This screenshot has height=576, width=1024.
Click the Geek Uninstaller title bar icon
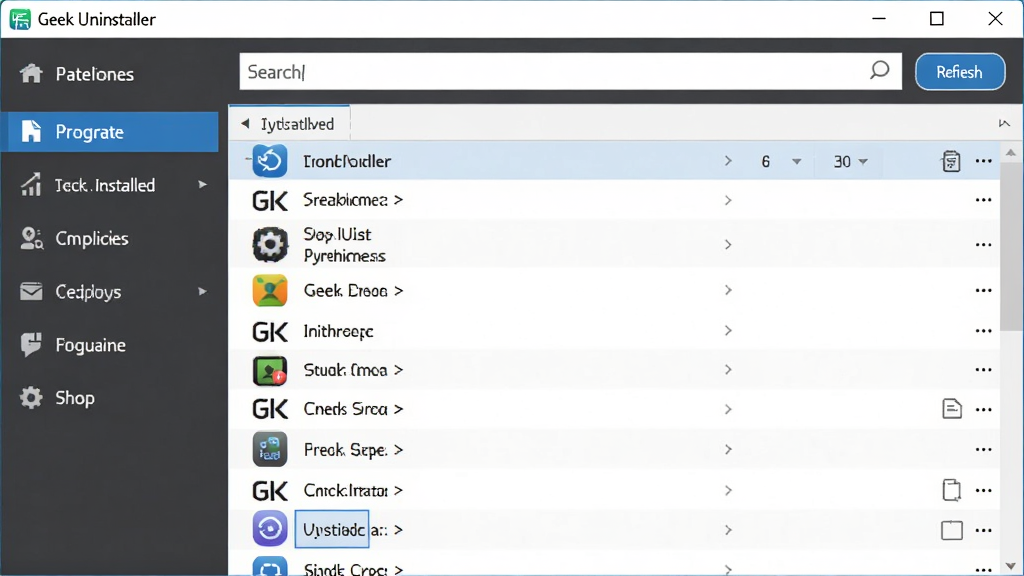point(20,19)
